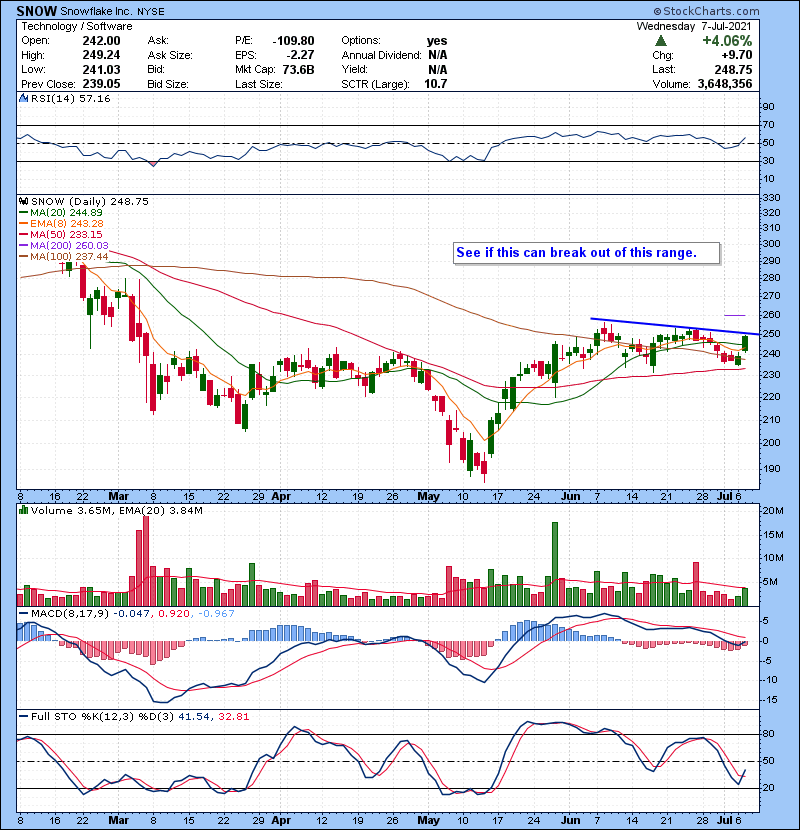
Task: Click the Mar label on bottom date axis
Action: (x=119, y=820)
